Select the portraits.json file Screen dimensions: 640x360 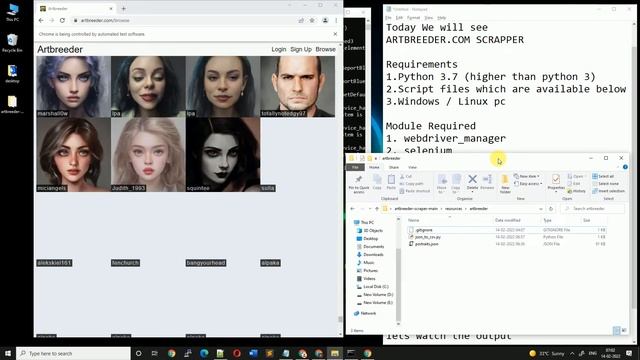pyautogui.click(x=427, y=244)
